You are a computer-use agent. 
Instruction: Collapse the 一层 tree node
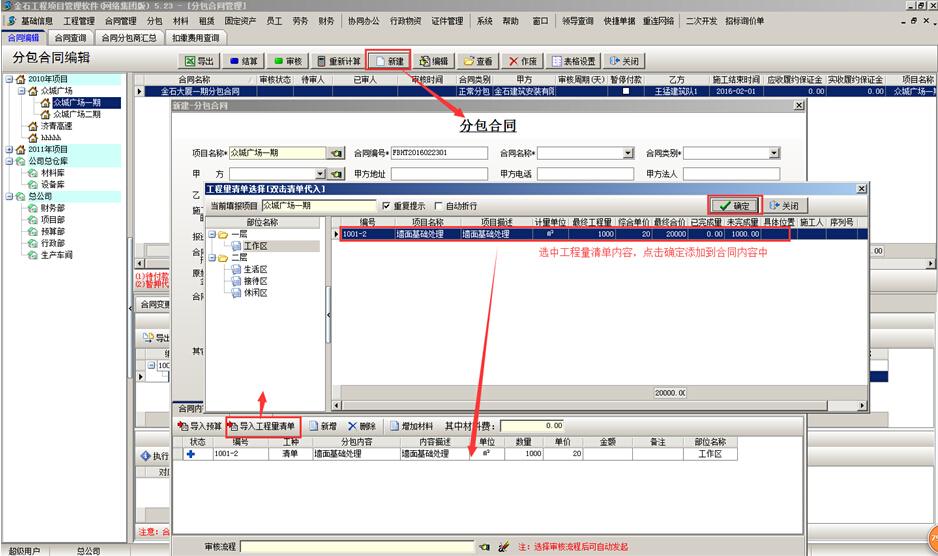pos(212,234)
